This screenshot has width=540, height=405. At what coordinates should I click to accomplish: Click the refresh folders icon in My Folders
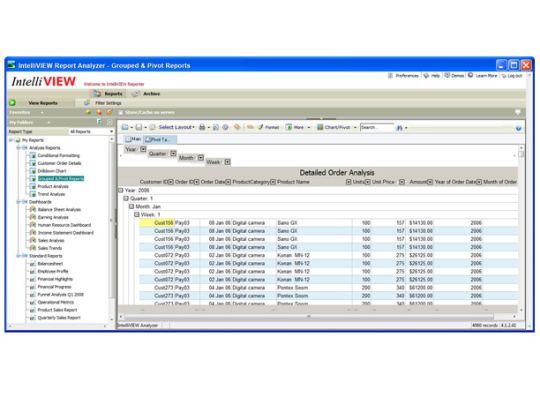tap(99, 122)
